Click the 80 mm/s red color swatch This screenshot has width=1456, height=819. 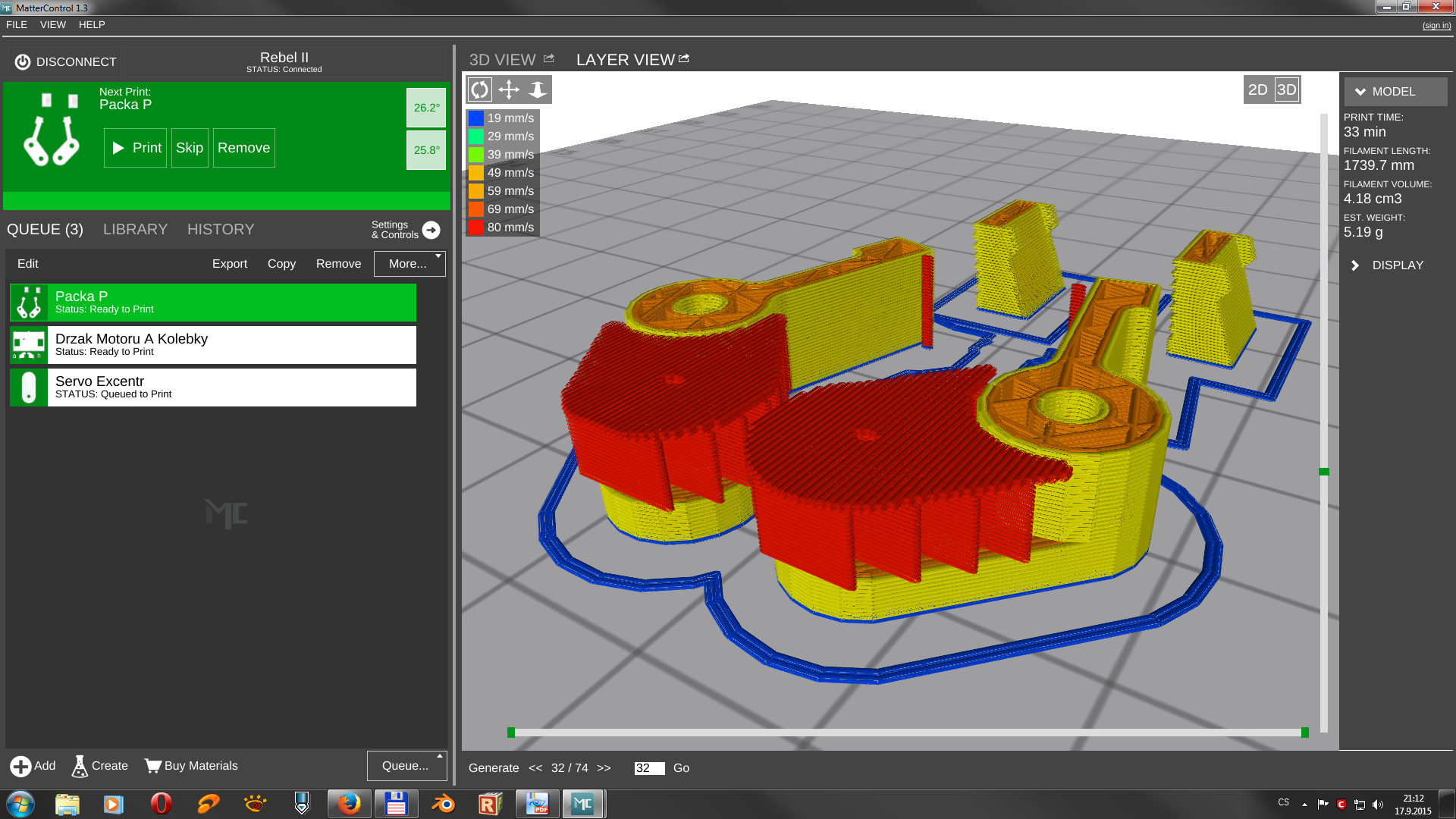tap(475, 227)
